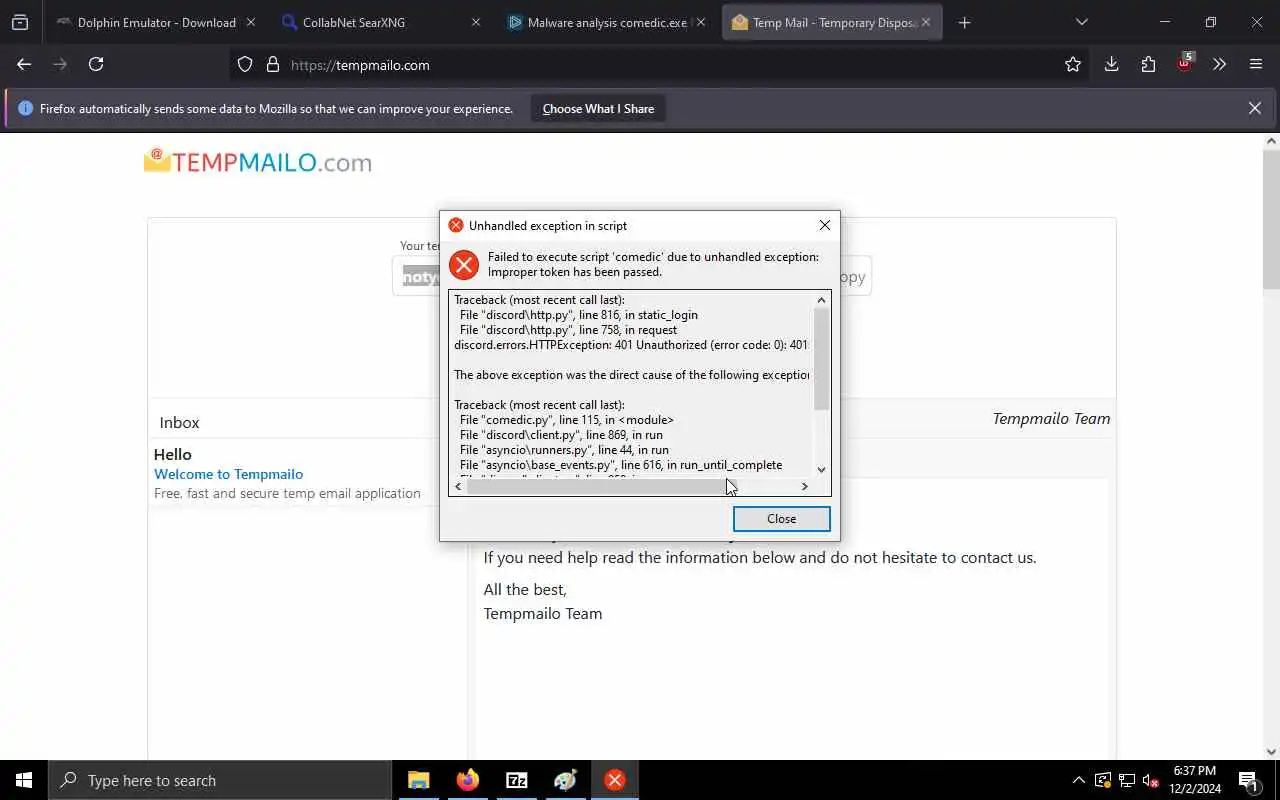
Task: Open the Downloads panel
Action: 1111,64
